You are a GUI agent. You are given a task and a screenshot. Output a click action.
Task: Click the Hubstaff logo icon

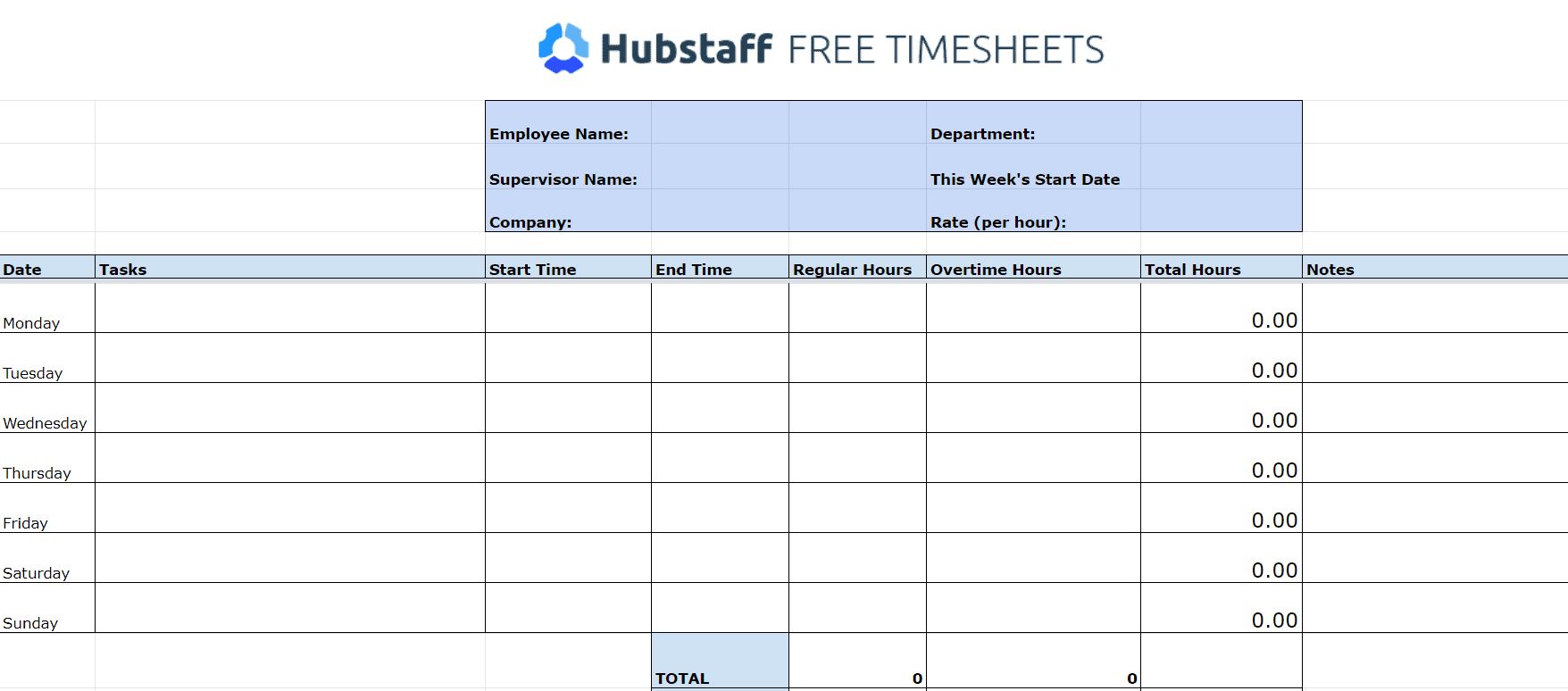563,48
